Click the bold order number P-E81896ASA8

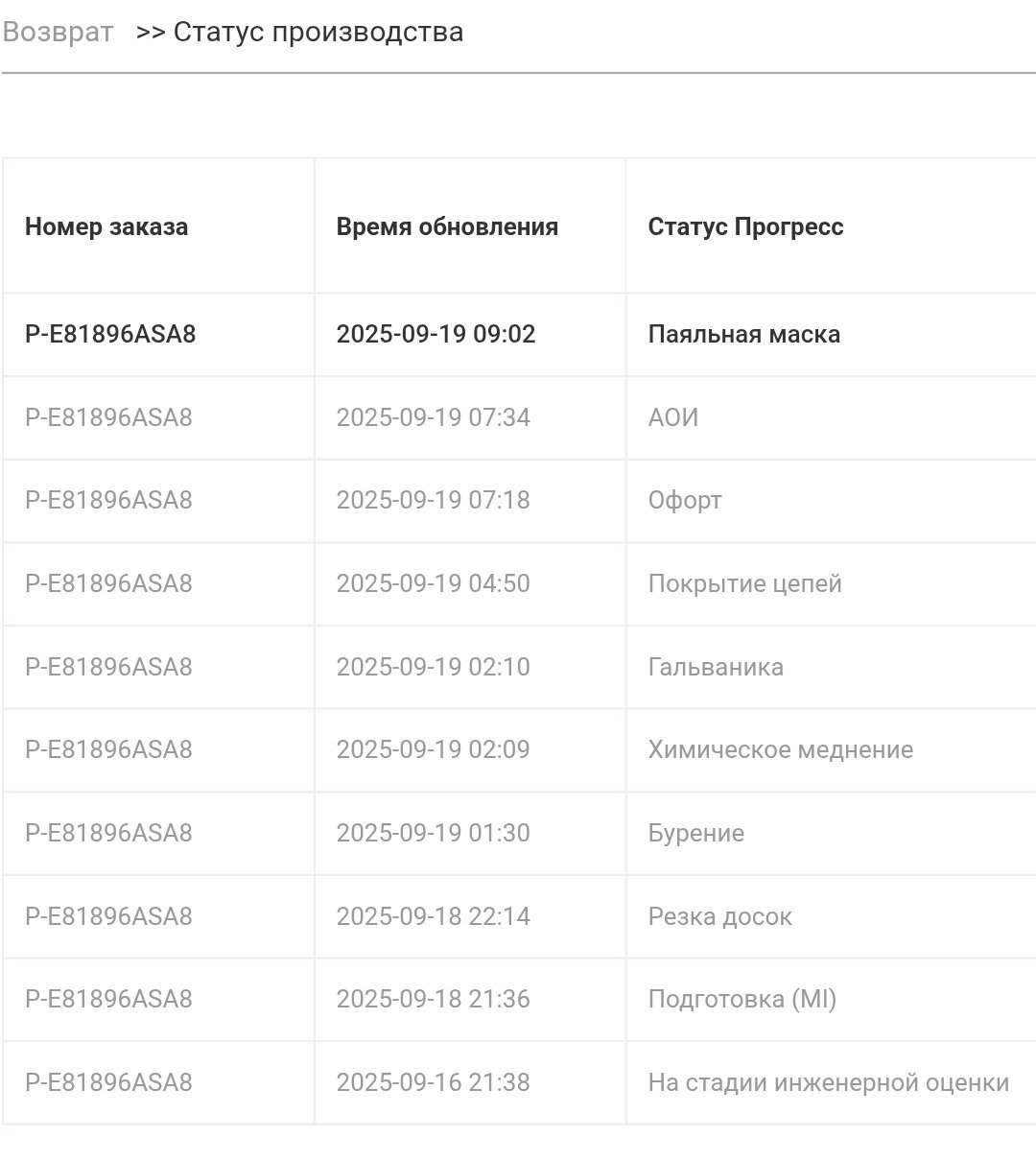click(110, 334)
